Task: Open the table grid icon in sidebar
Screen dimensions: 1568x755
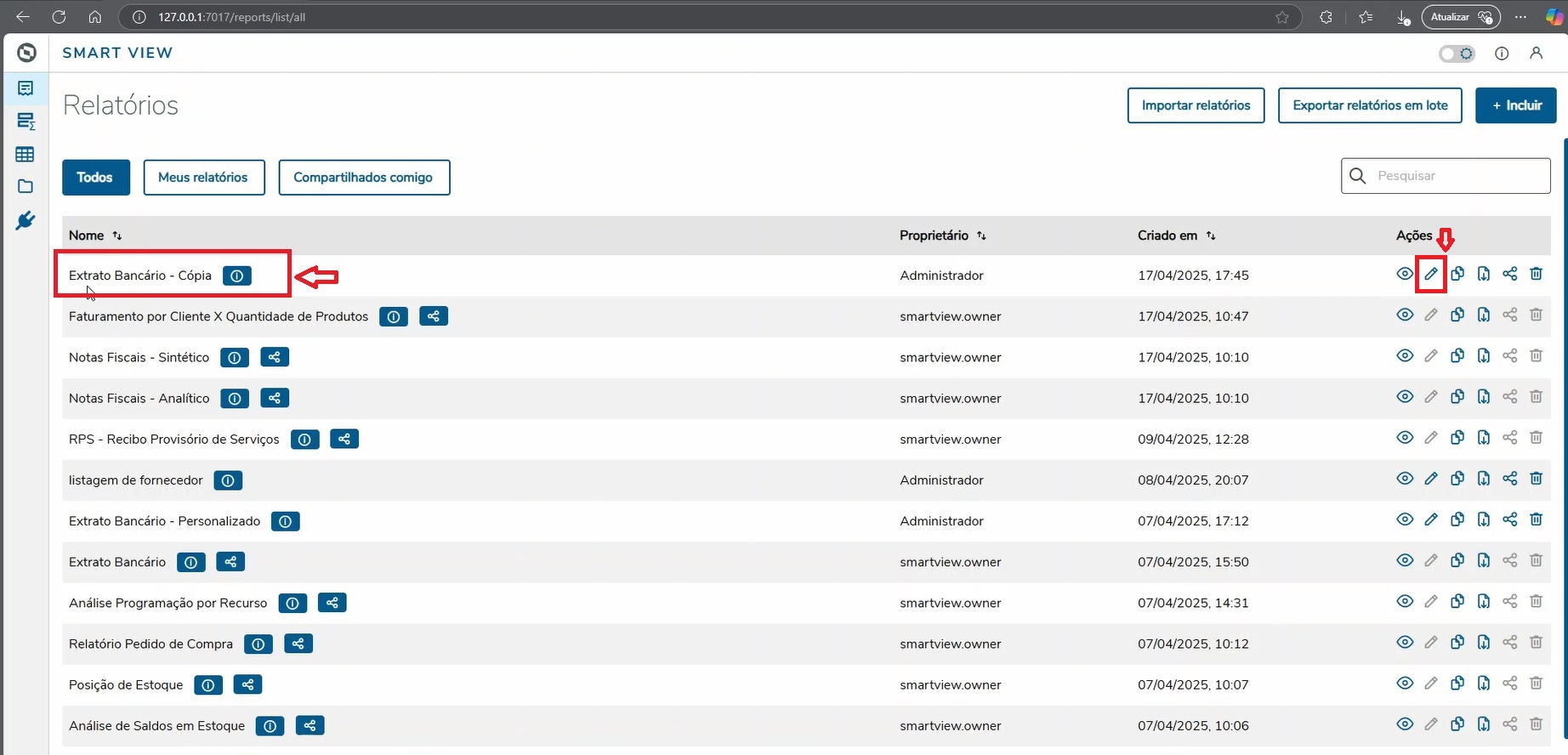Action: pyautogui.click(x=26, y=155)
